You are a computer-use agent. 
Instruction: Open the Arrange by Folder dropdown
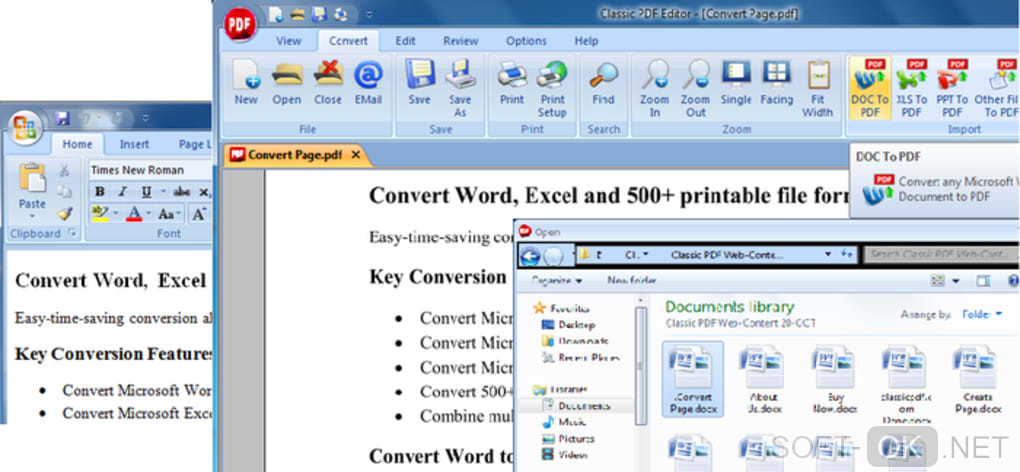coord(982,315)
